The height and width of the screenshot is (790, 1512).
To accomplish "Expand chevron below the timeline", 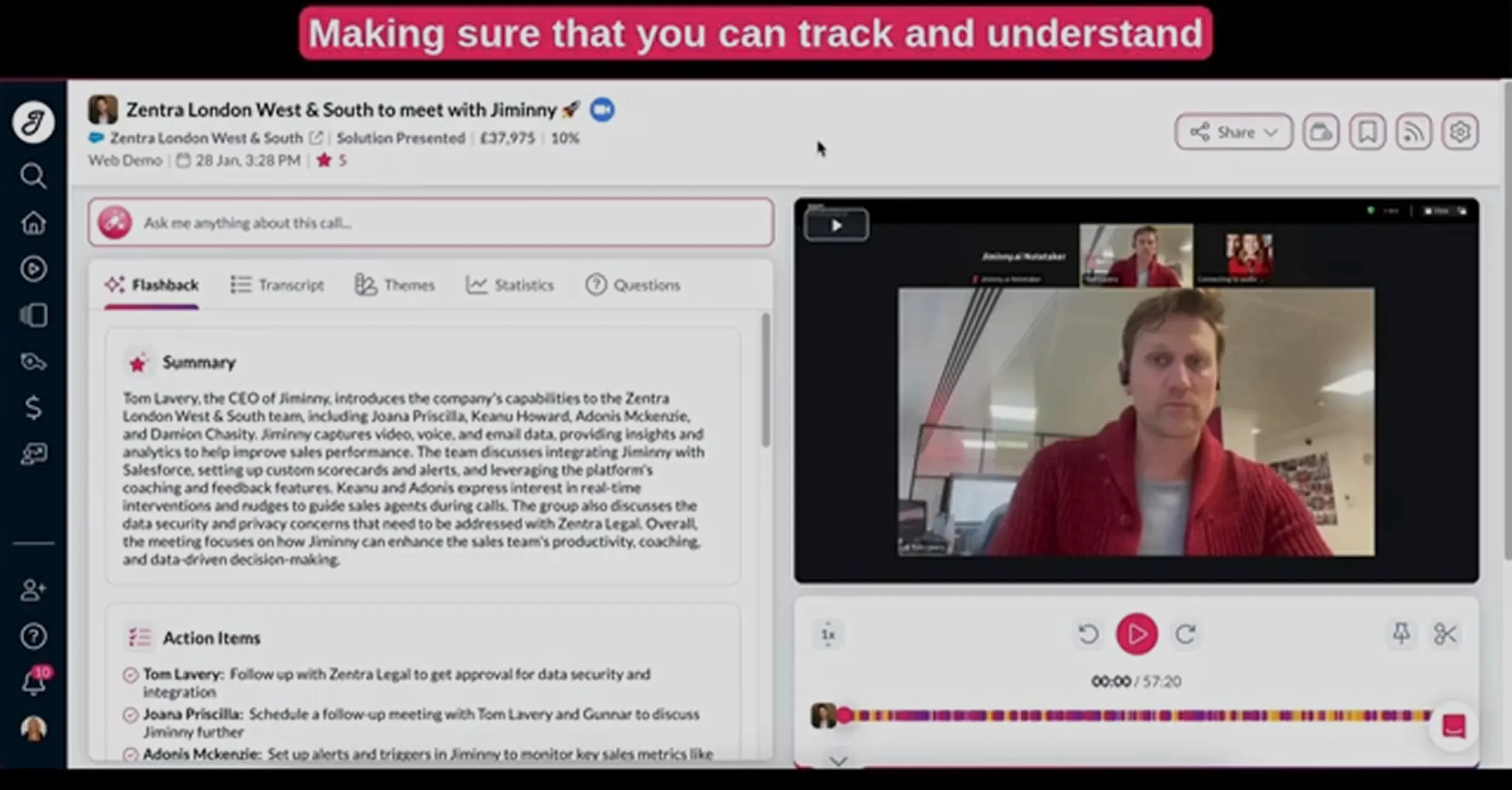I will click(838, 761).
